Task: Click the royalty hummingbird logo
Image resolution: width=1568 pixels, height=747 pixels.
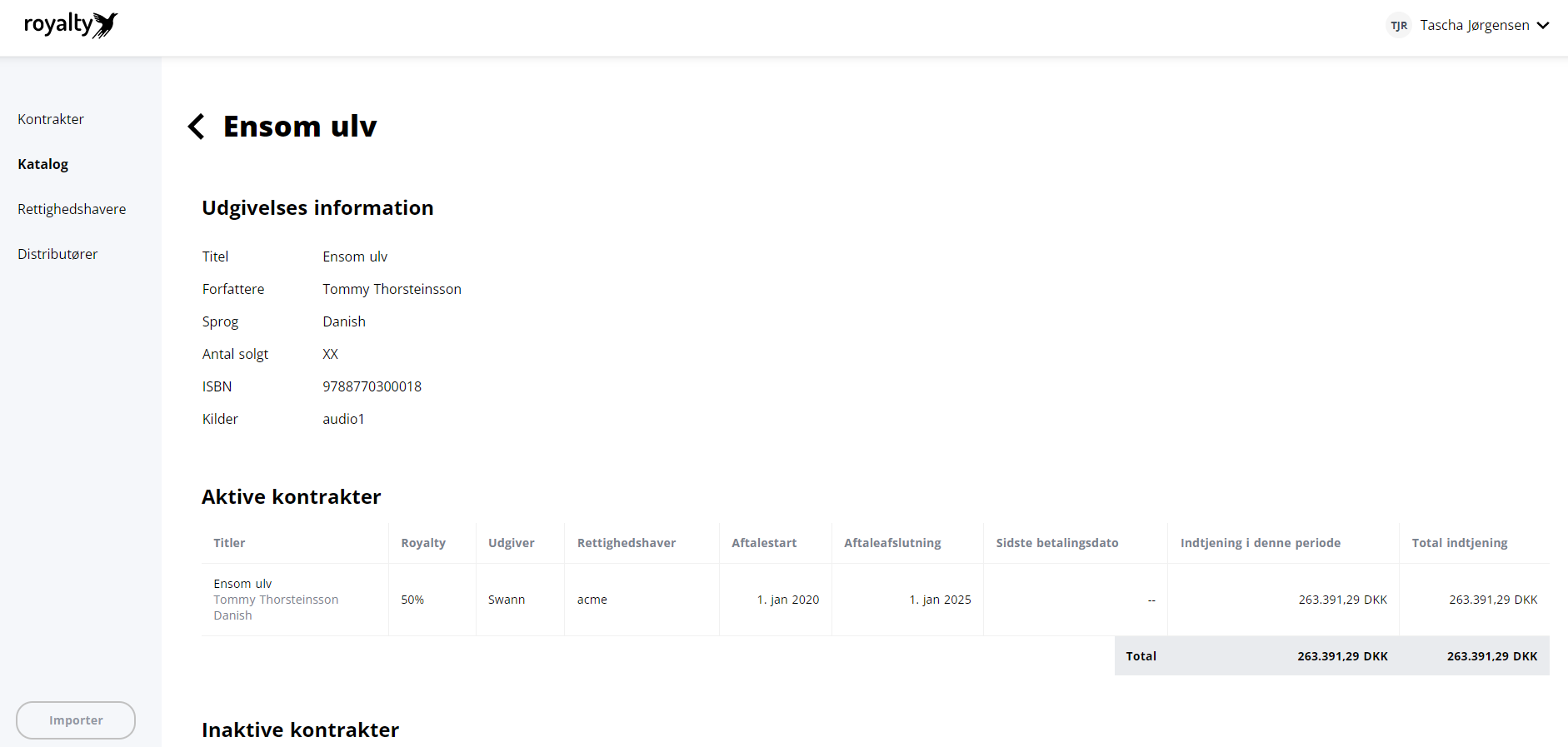Action: point(71,25)
